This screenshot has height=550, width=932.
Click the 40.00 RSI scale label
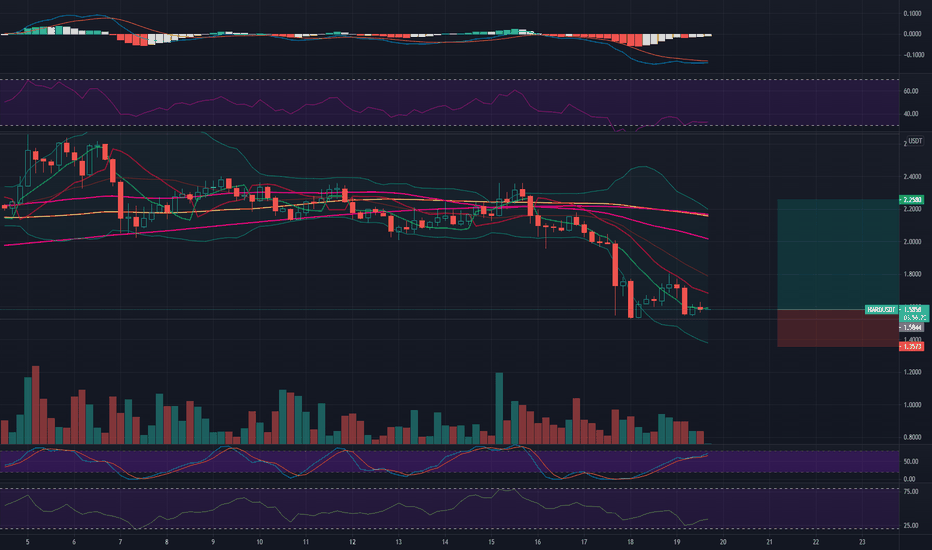911,114
